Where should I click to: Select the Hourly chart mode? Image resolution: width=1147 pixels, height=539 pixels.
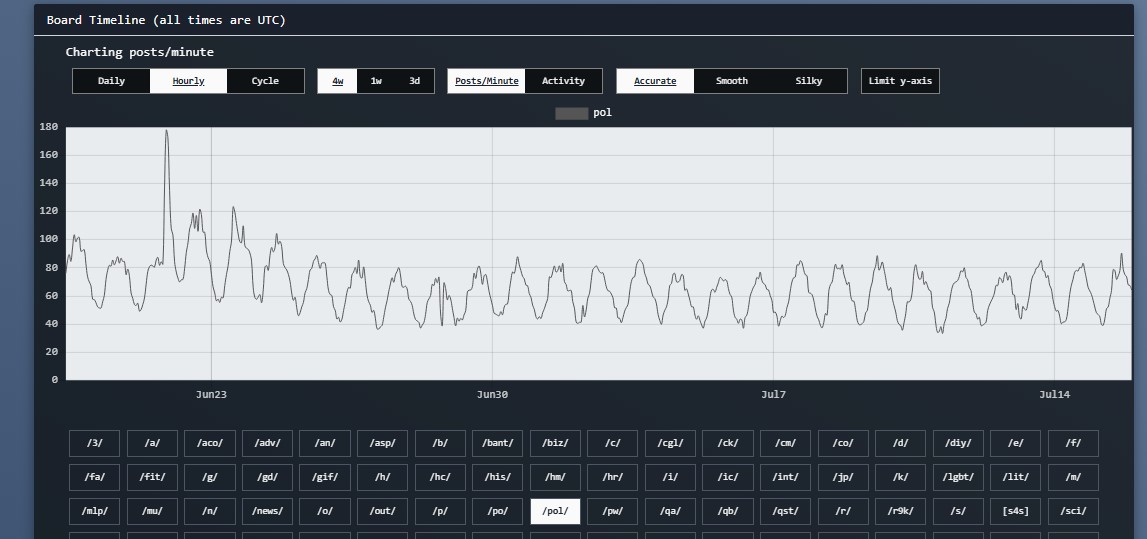coord(188,81)
